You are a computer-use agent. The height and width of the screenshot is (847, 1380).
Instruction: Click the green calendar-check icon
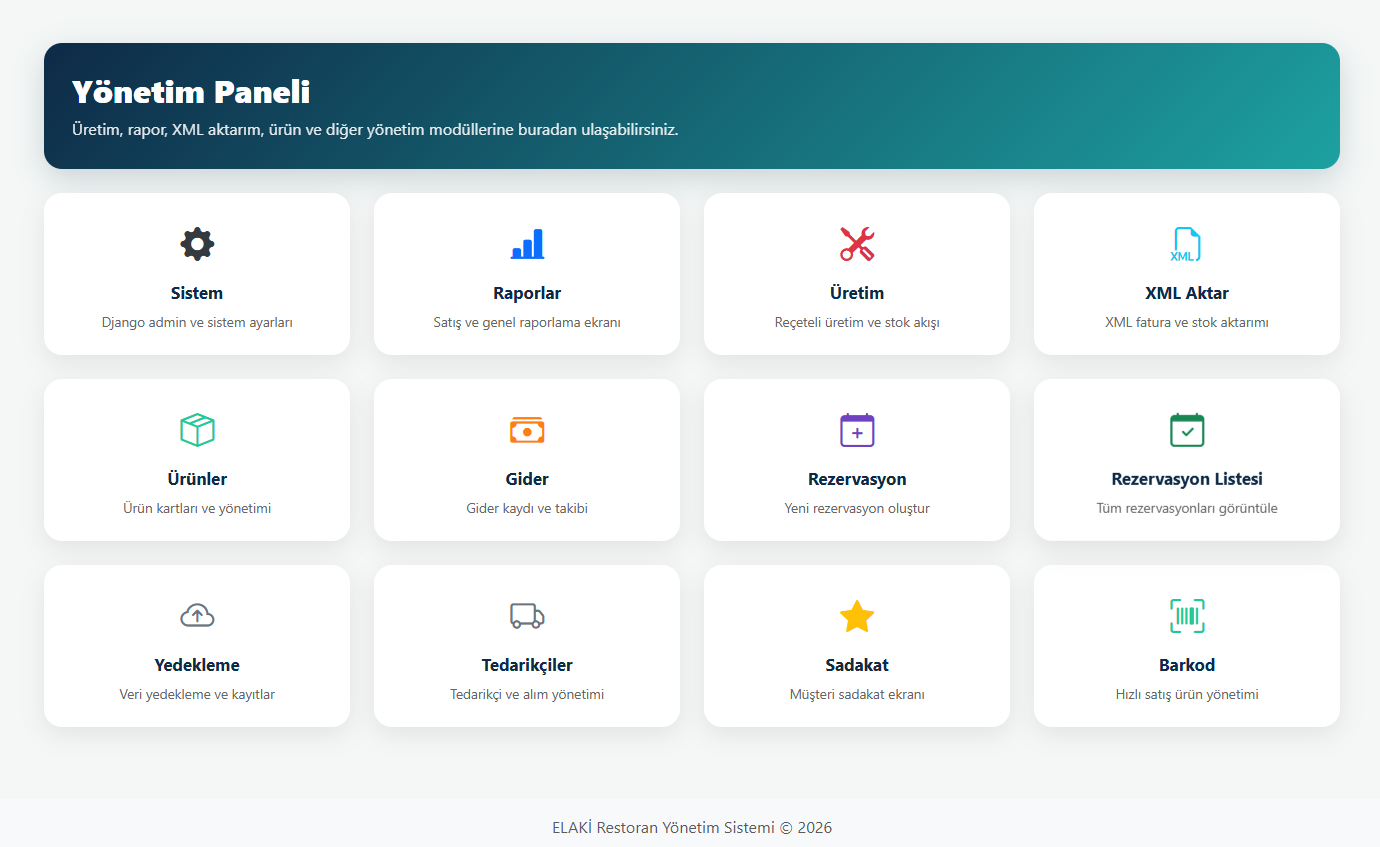pos(1187,430)
